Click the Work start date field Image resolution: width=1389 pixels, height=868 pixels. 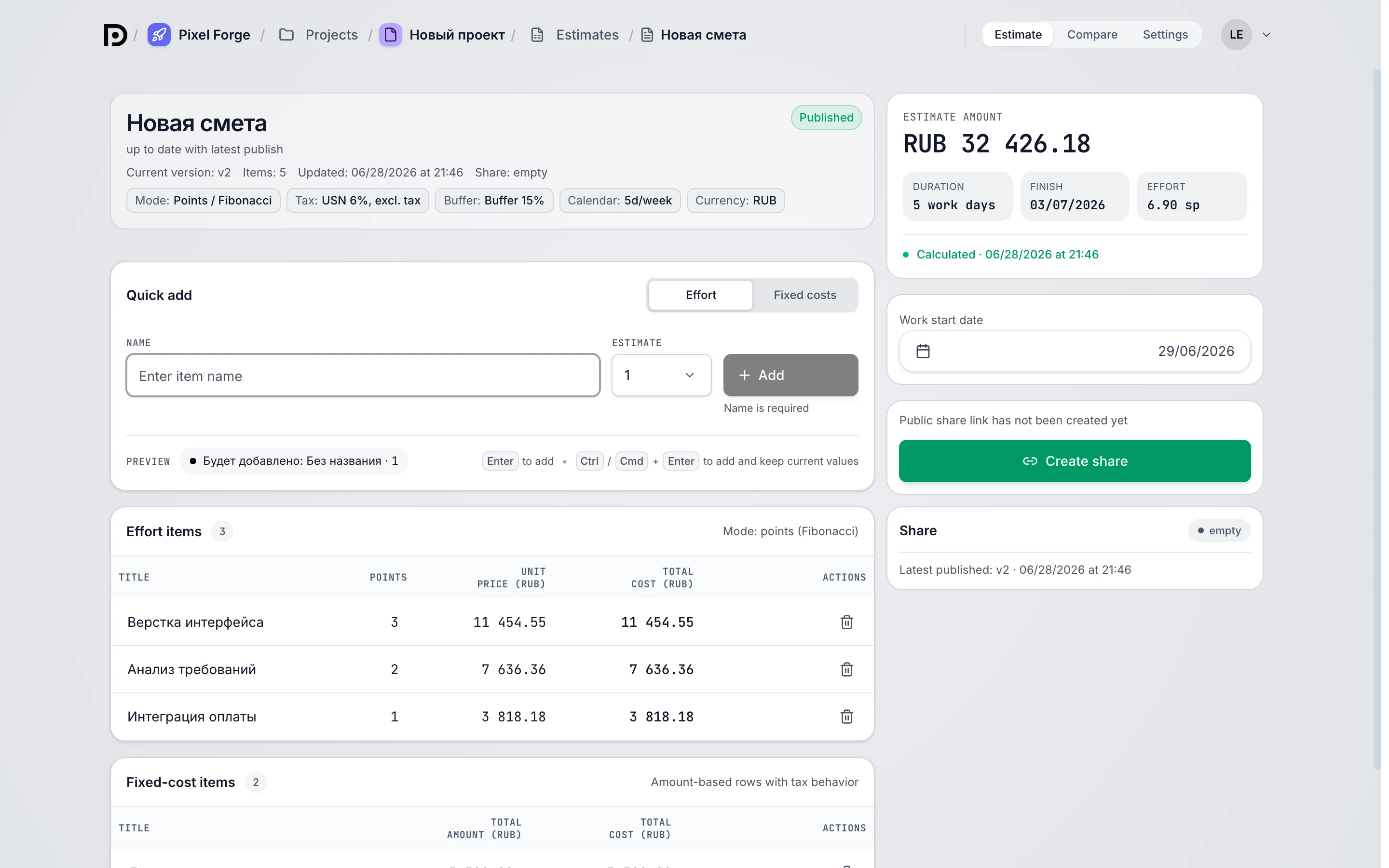tap(1075, 352)
